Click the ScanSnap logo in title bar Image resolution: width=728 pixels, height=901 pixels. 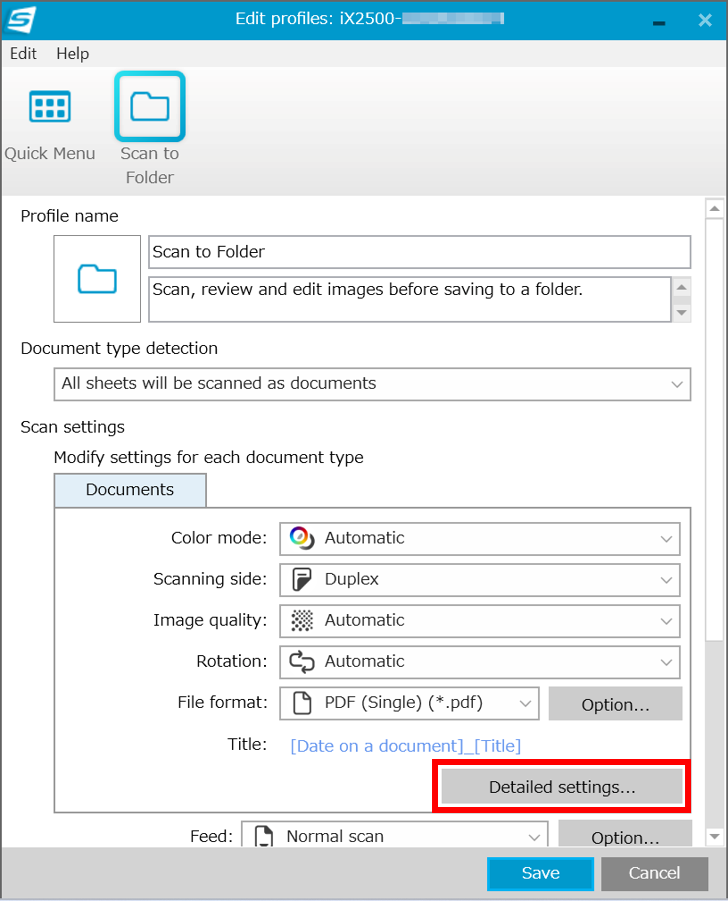[21, 19]
